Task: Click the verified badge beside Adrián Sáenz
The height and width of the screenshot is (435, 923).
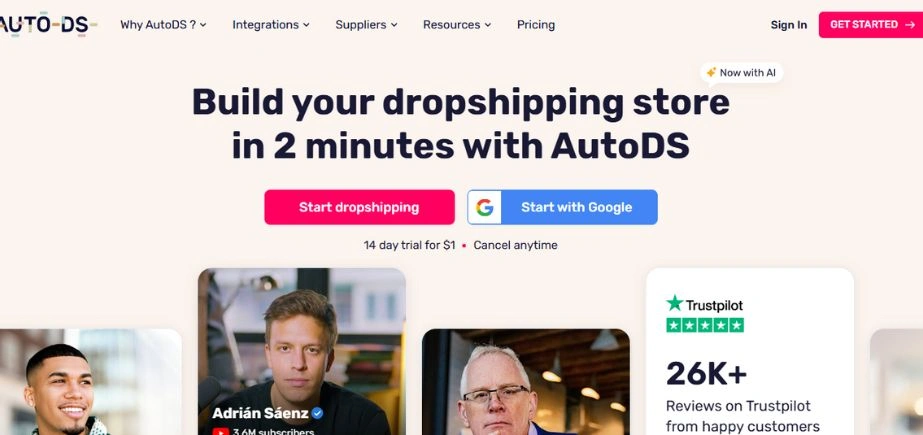Action: tap(317, 413)
